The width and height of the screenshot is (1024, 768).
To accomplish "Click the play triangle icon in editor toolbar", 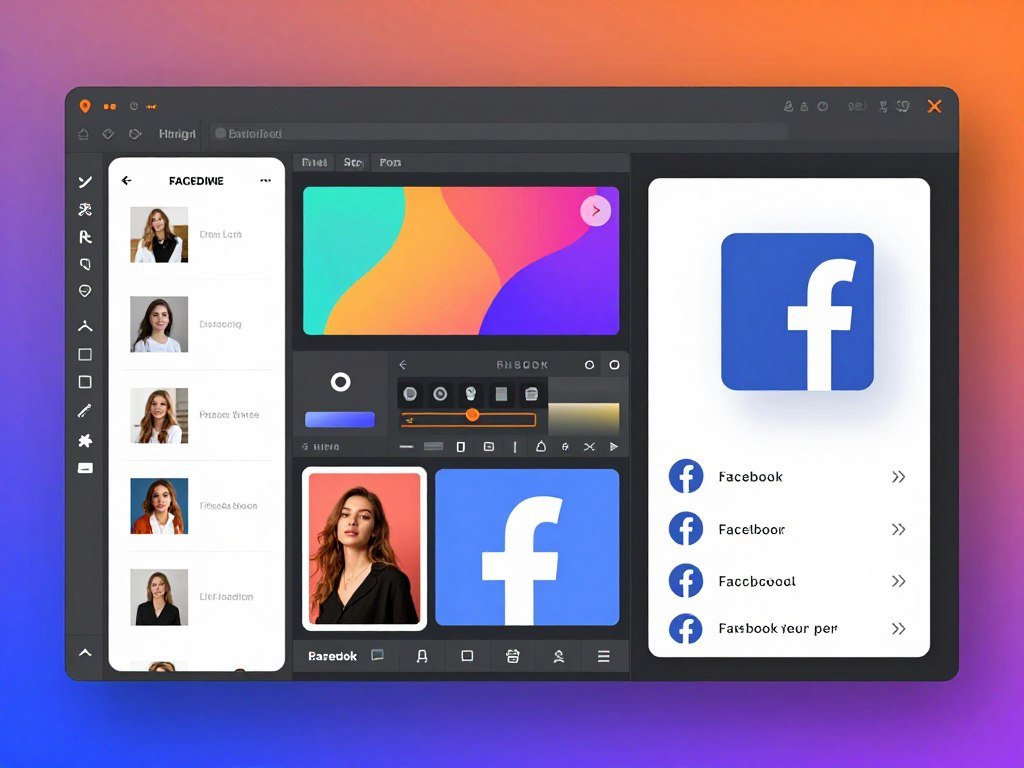I will (613, 447).
